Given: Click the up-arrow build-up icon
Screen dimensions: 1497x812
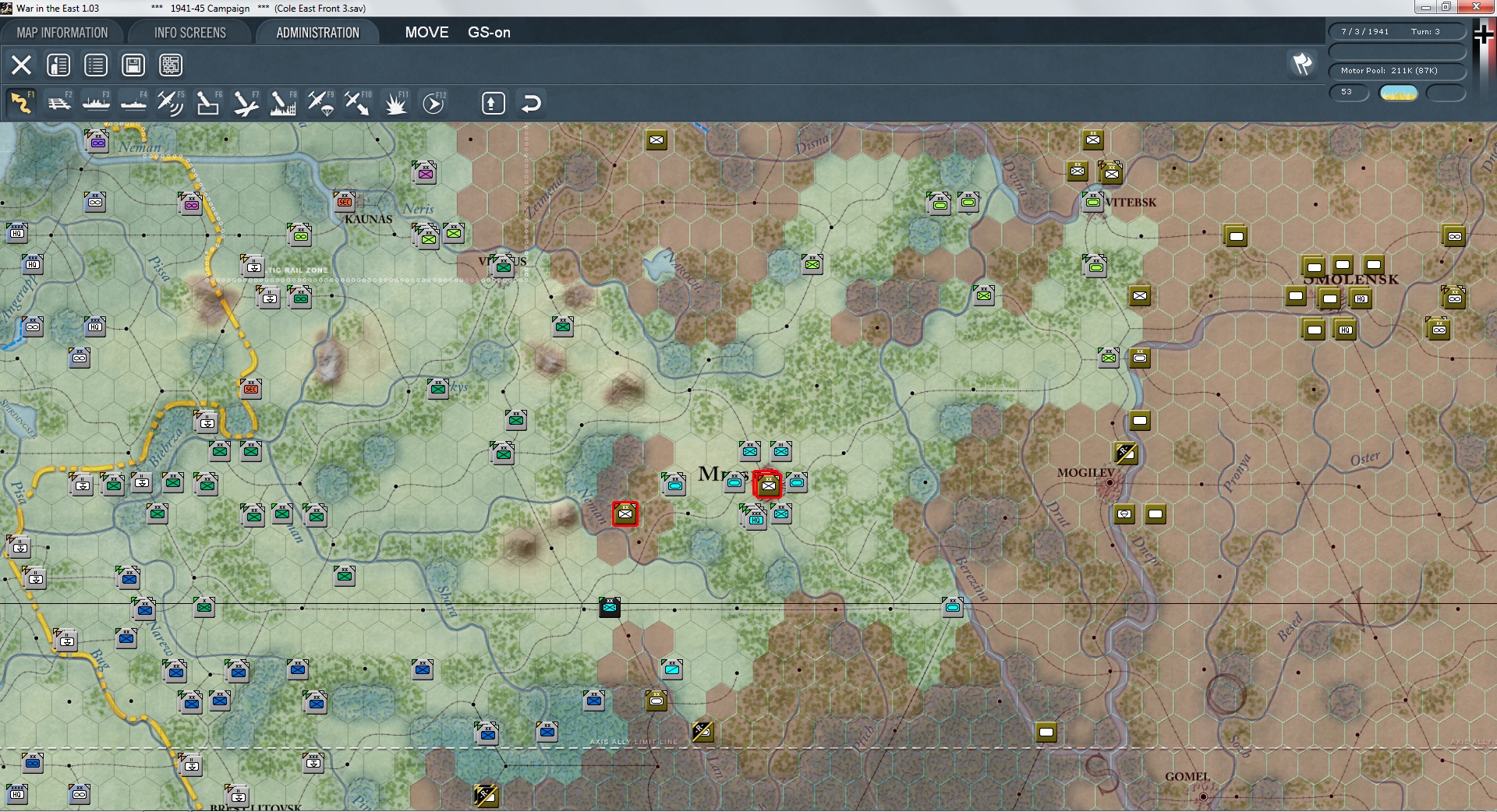Looking at the screenshot, I should click(494, 103).
